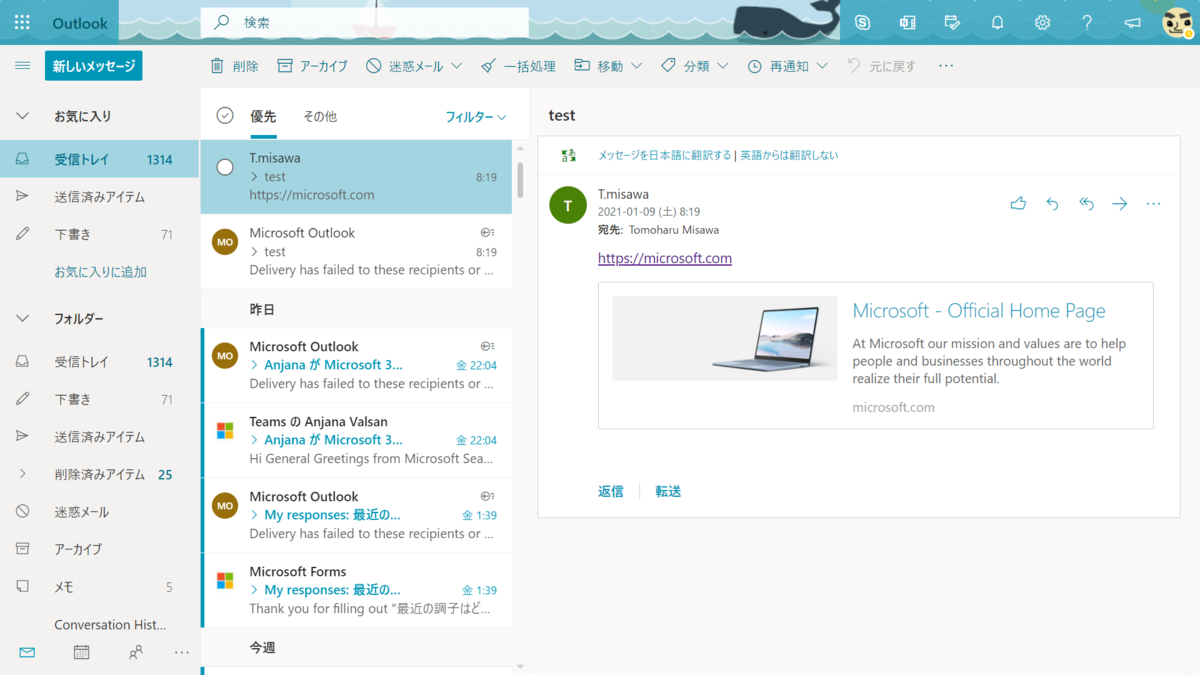This screenshot has width=1200, height=675.
Task: Open Teams の Anjana Valsan email
Action: coord(356,440)
